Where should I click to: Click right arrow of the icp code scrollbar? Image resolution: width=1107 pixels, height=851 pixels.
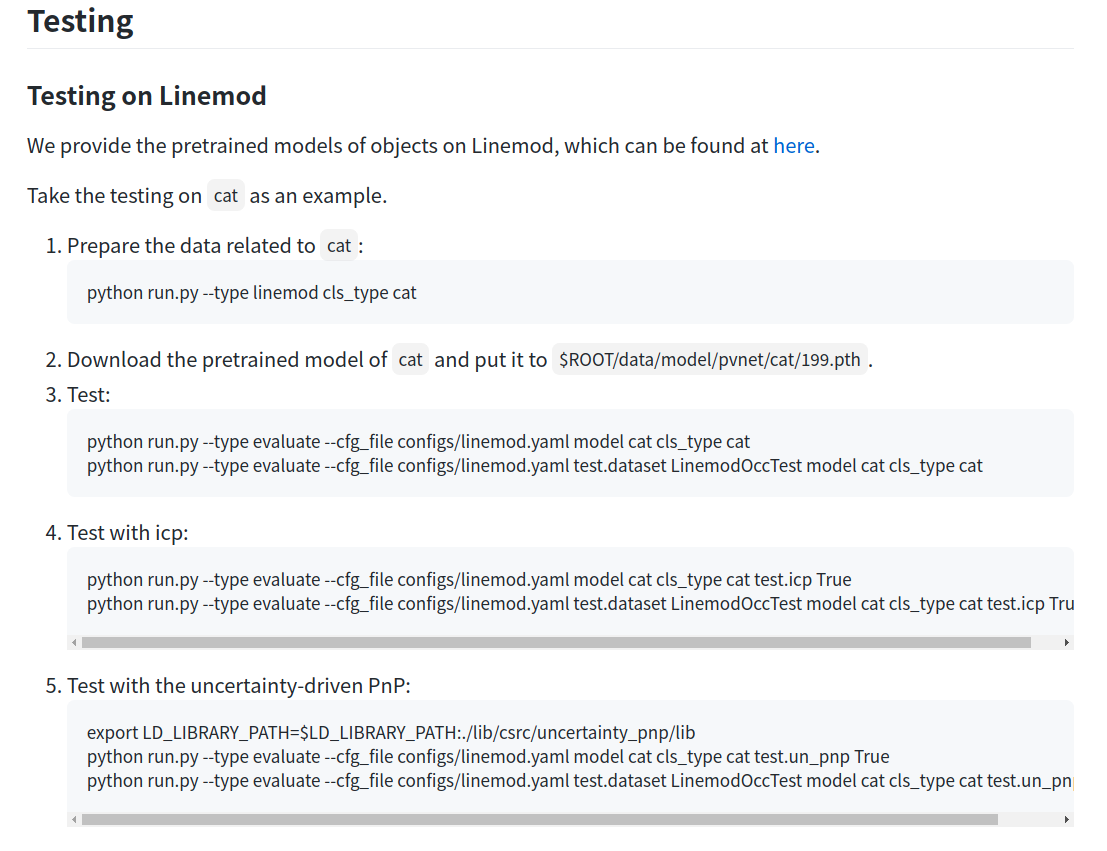click(1067, 642)
